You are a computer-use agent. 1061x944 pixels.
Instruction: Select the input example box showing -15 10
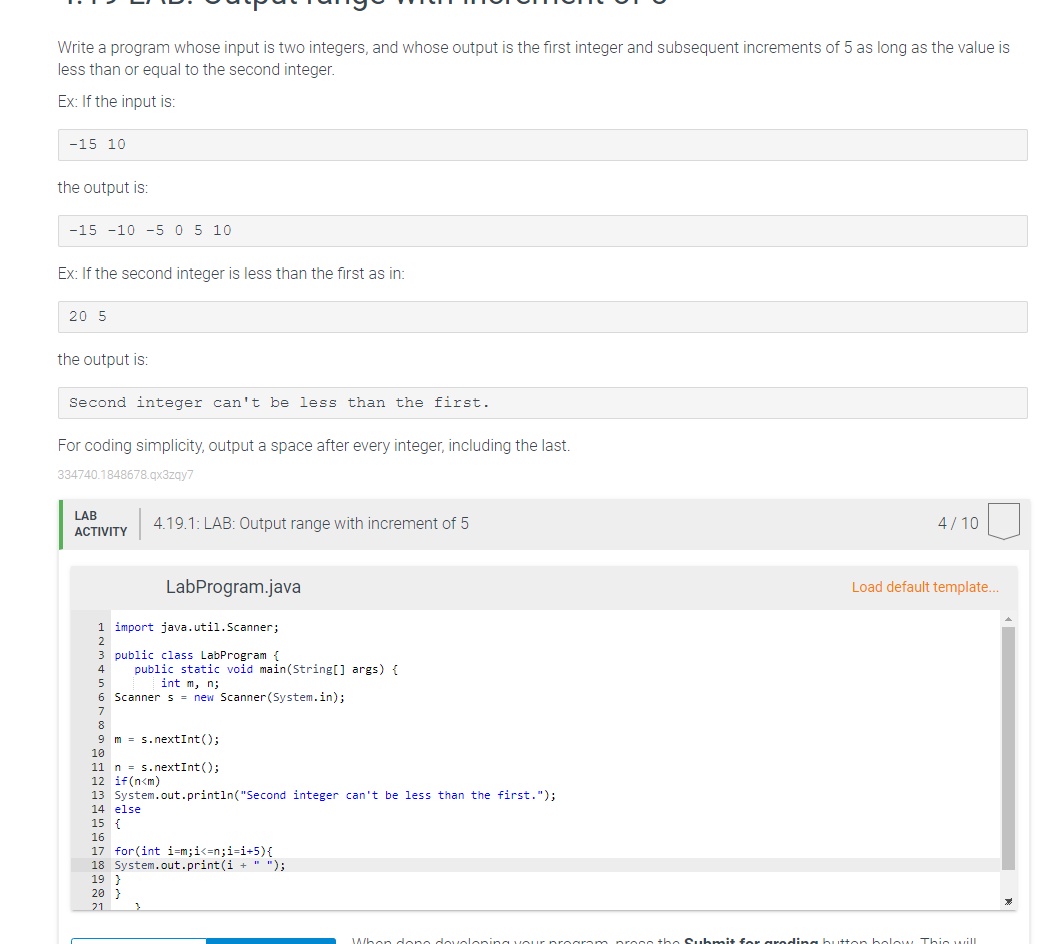[x=541, y=144]
